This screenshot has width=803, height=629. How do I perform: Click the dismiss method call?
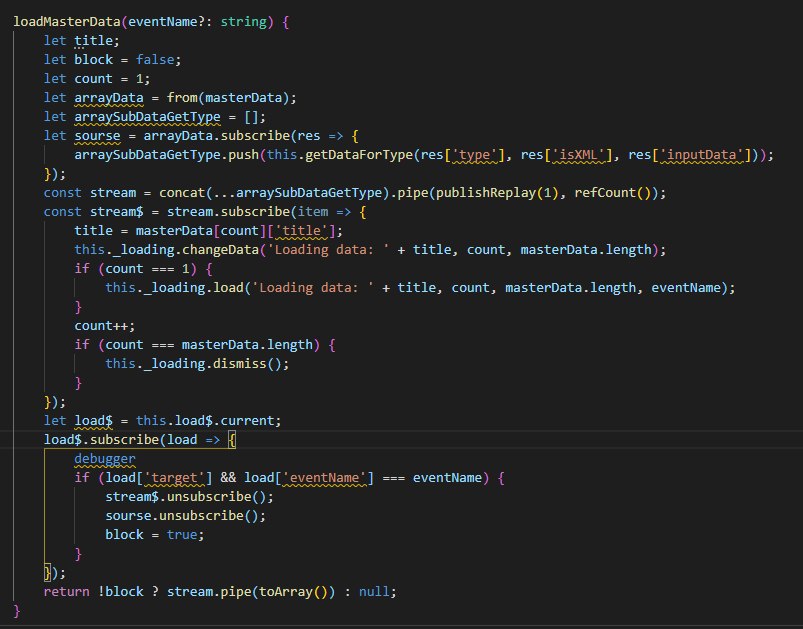pos(240,364)
